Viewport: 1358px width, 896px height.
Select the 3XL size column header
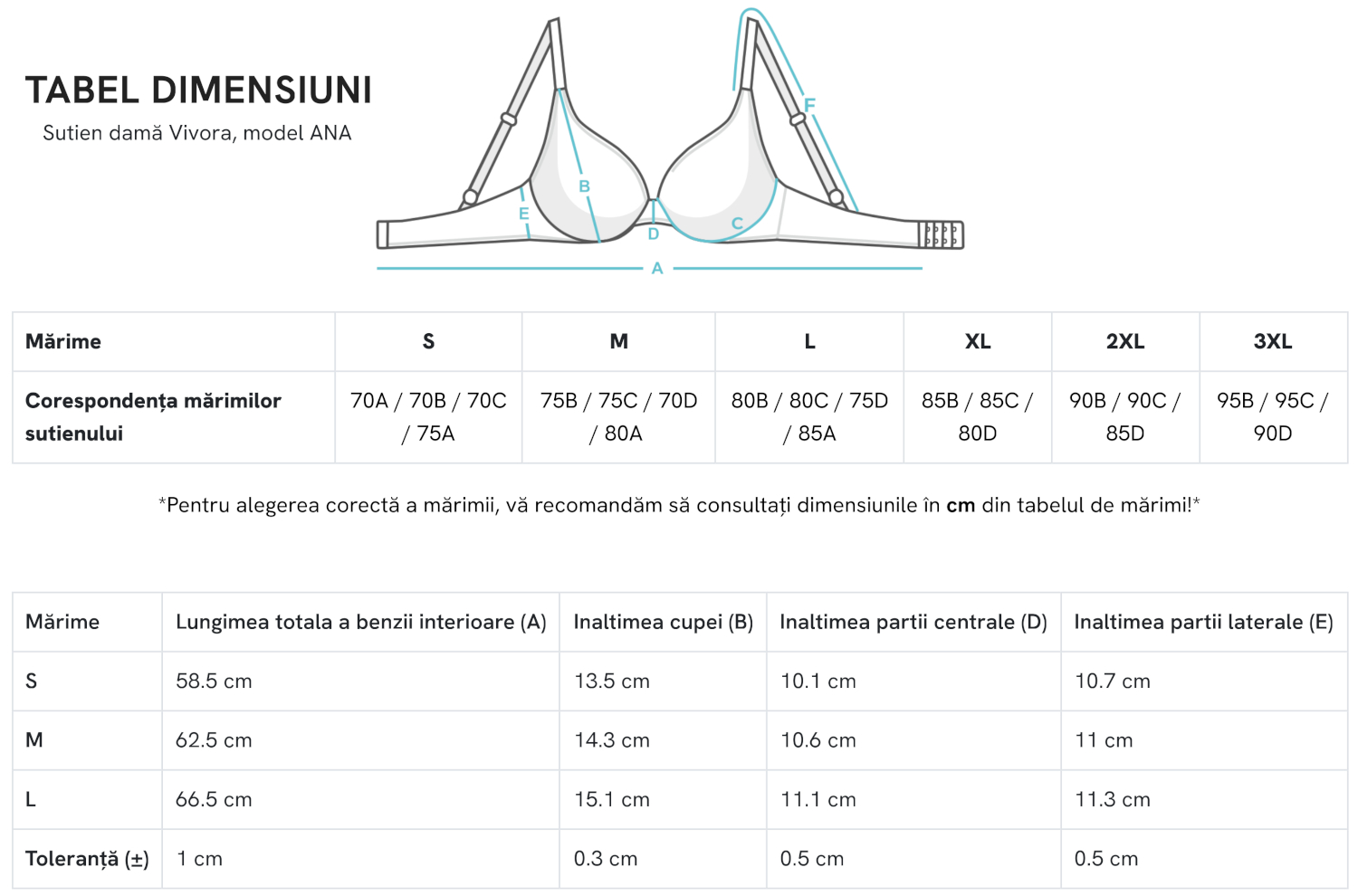coord(1273,341)
